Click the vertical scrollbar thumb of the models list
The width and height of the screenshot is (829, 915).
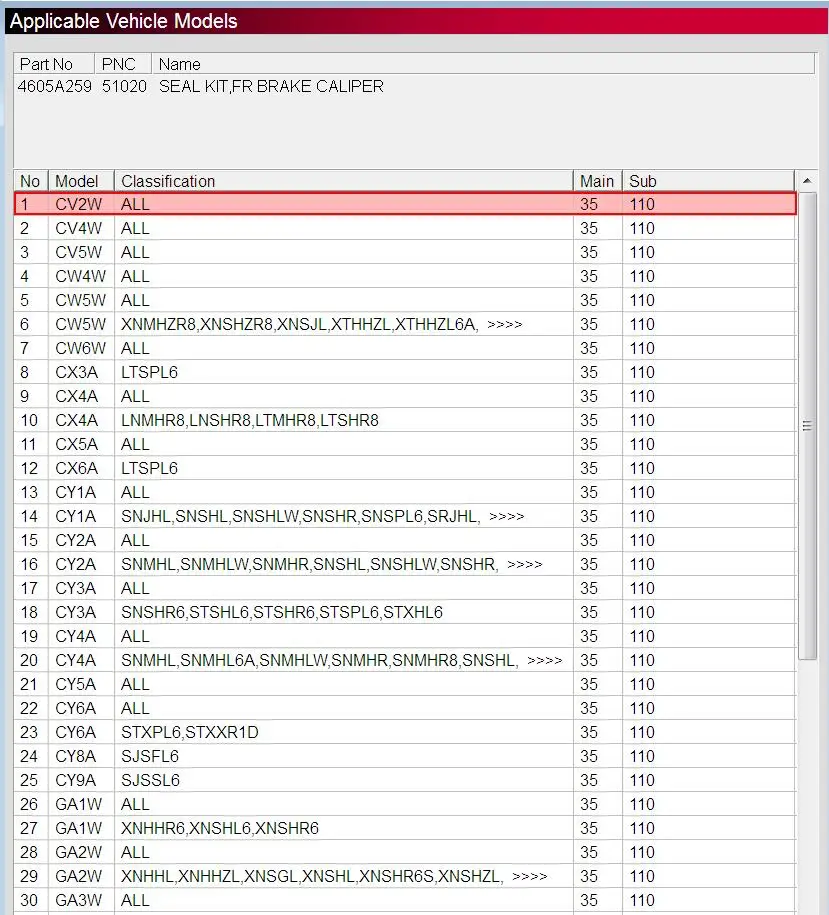(807, 426)
